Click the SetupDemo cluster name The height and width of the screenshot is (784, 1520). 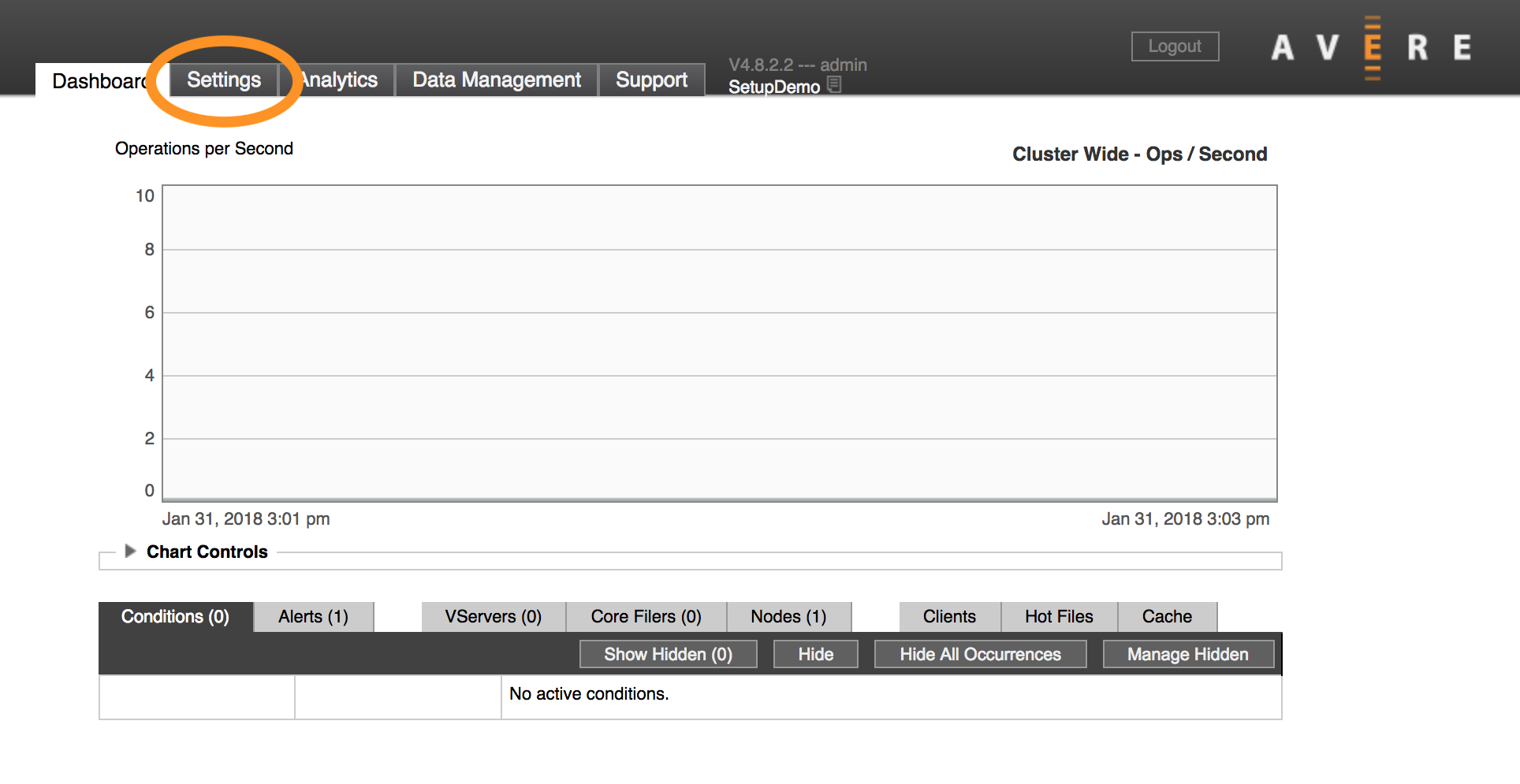[x=774, y=87]
